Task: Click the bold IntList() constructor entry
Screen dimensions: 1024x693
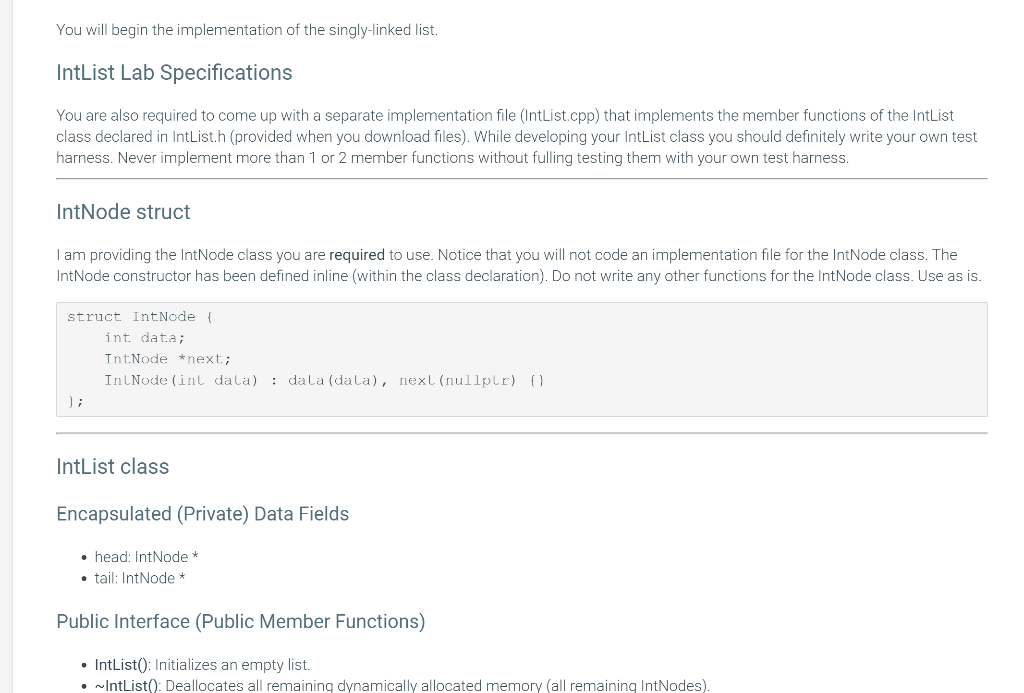Action: [122, 665]
